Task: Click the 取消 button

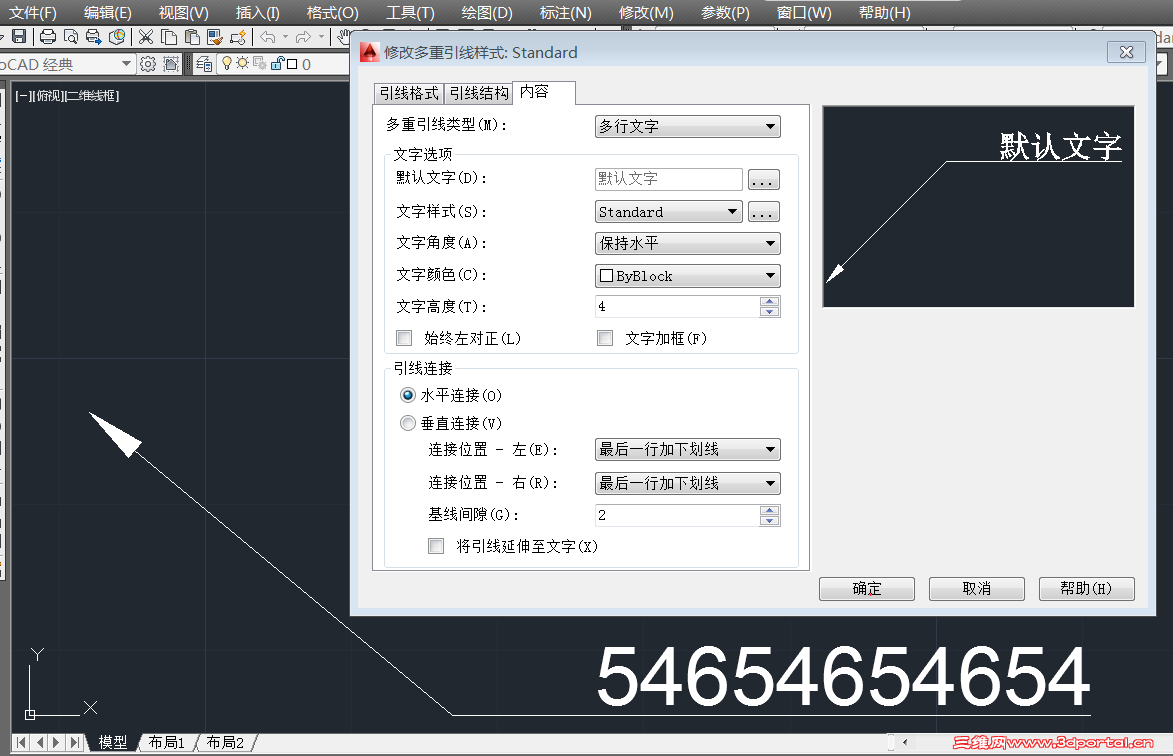Action: tap(977, 588)
